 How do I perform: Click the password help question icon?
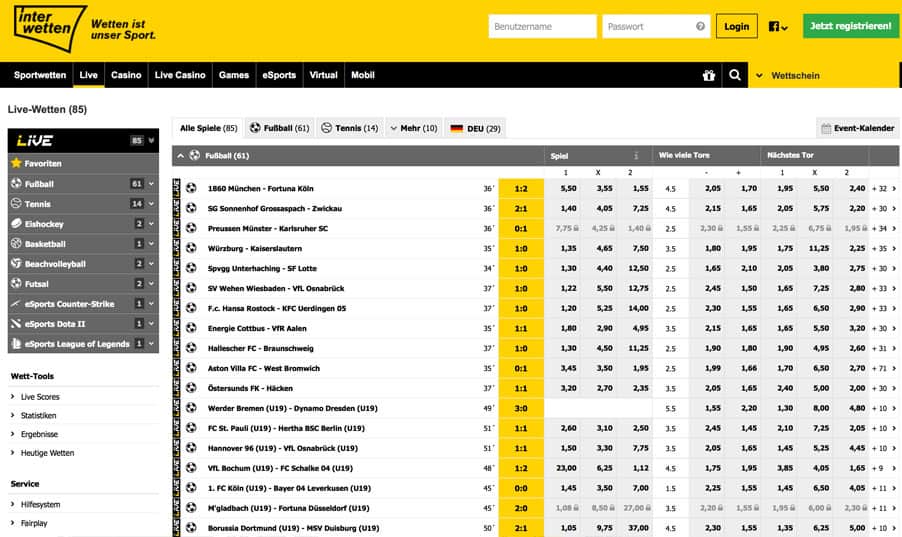coord(700,26)
